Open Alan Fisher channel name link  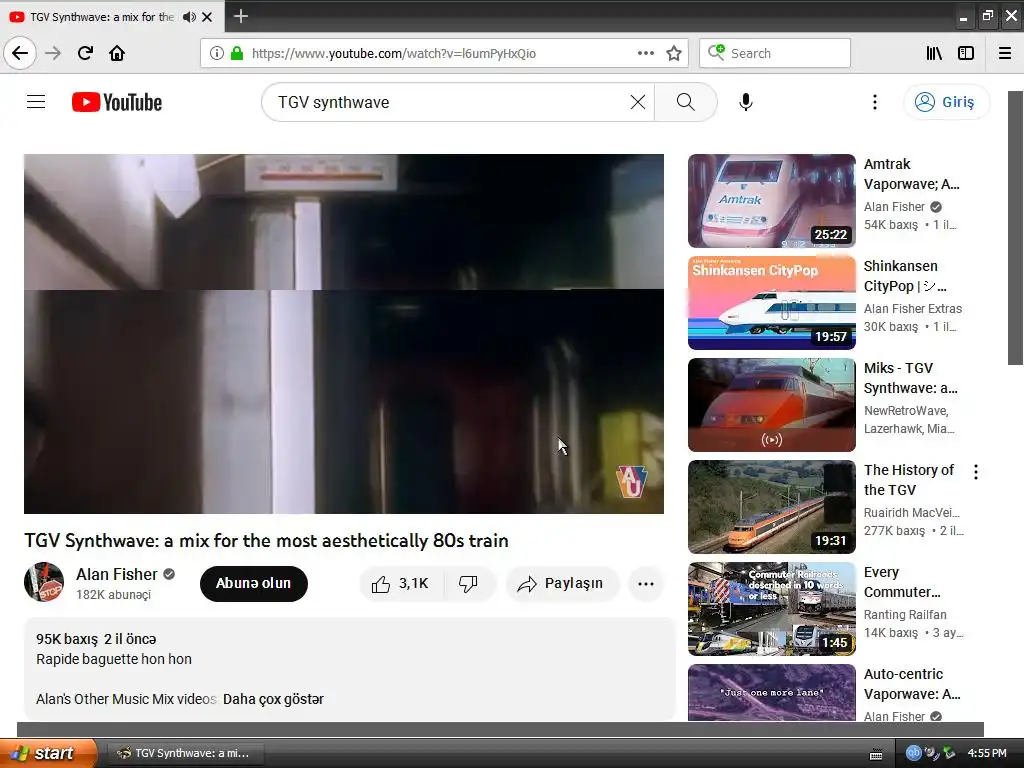(116, 574)
